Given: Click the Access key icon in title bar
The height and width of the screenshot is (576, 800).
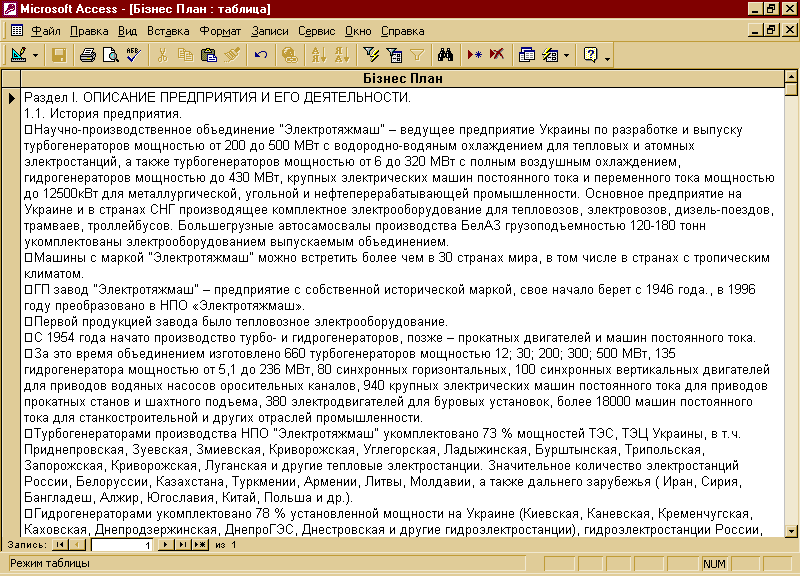Looking at the screenshot, I should 9,9.
